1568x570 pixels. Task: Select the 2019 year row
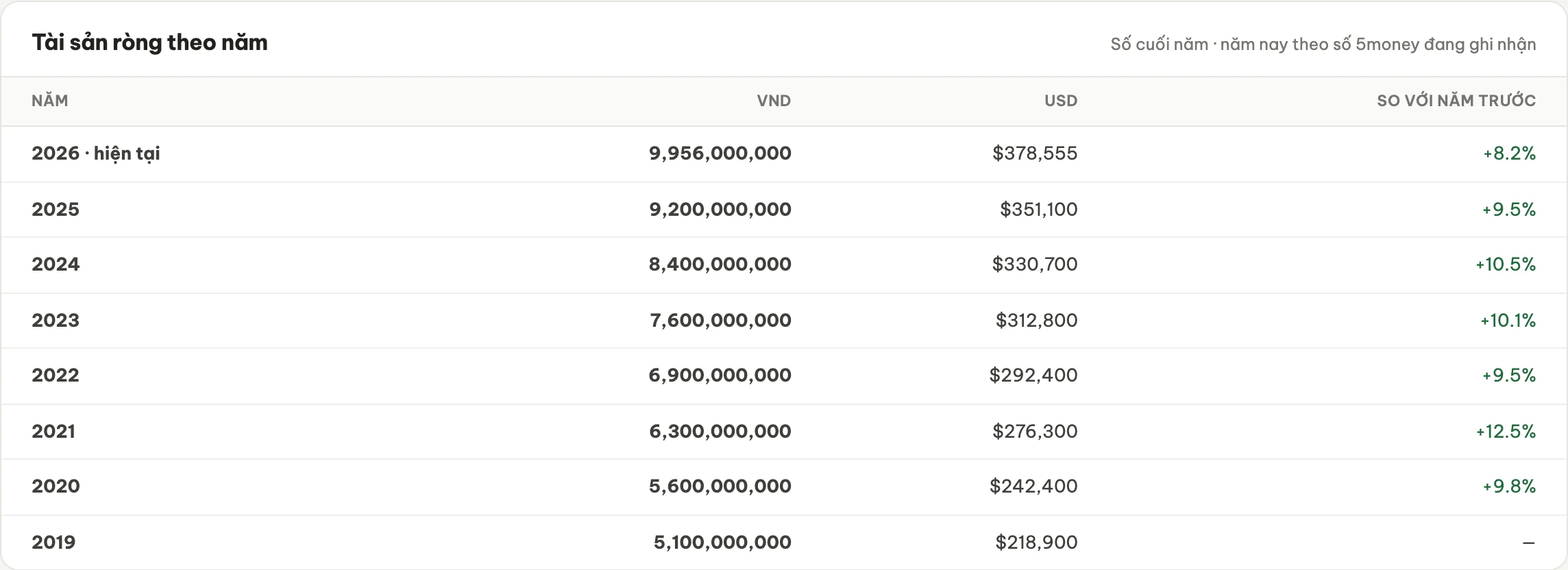[784, 542]
